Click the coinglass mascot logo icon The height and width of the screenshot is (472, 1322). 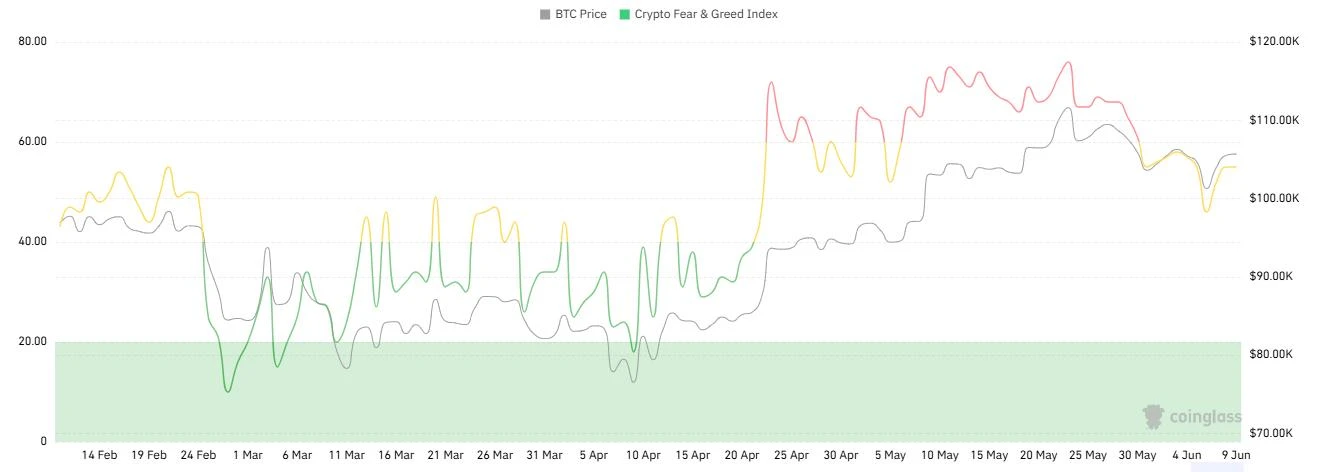point(1155,417)
